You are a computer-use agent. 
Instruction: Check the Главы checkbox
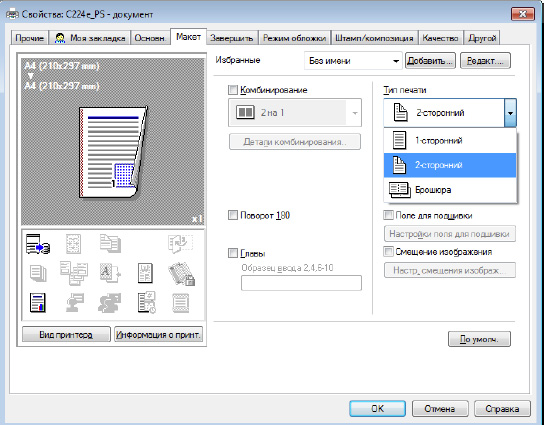click(233, 253)
